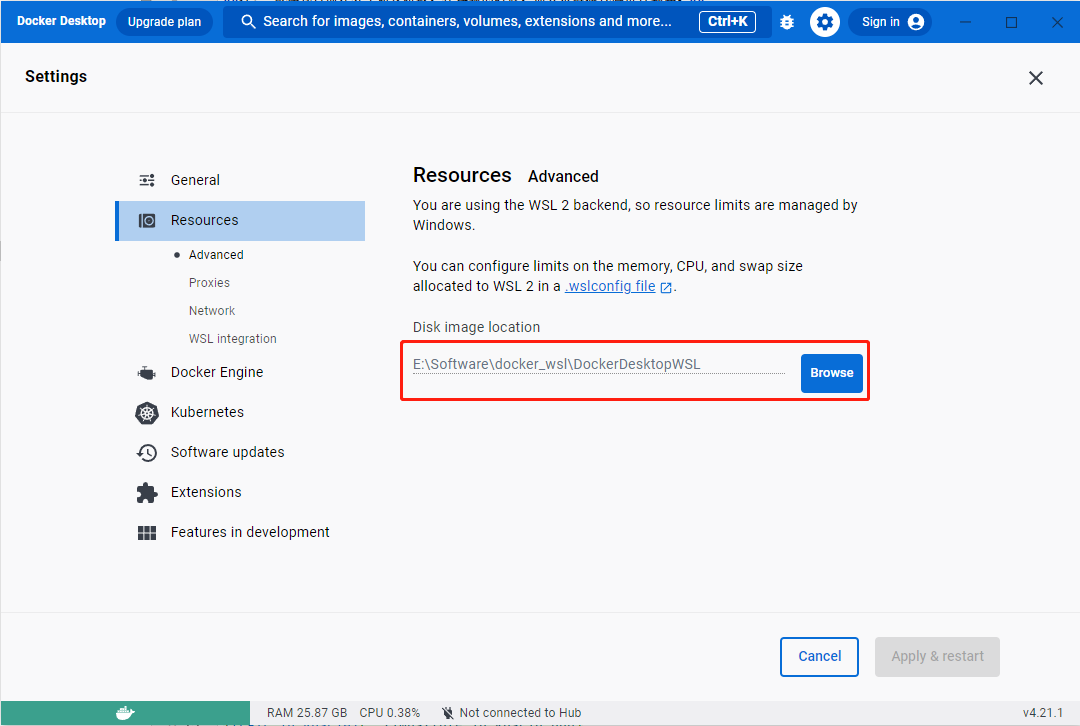The image size is (1080, 726).
Task: Click the General sliders icon
Action: pyautogui.click(x=147, y=180)
